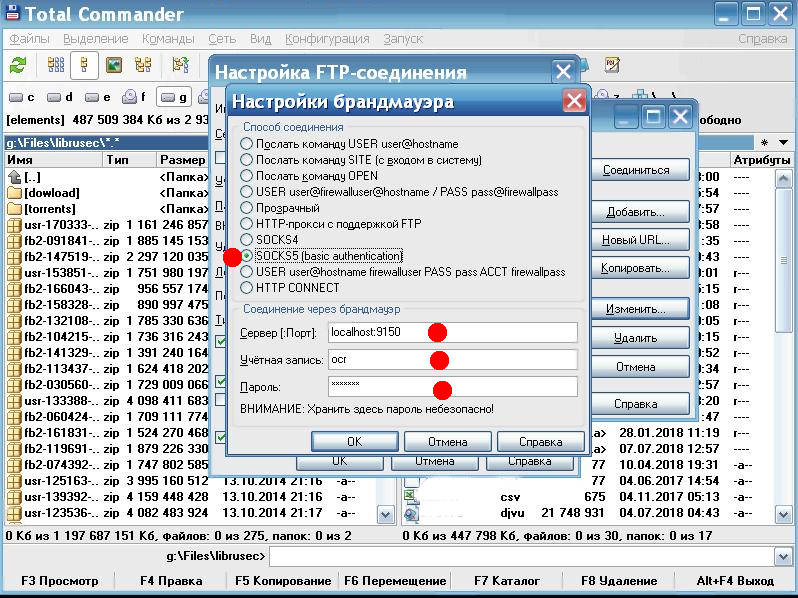Click right panel scrollbar down arrow
This screenshot has width=798, height=598.
[784, 515]
